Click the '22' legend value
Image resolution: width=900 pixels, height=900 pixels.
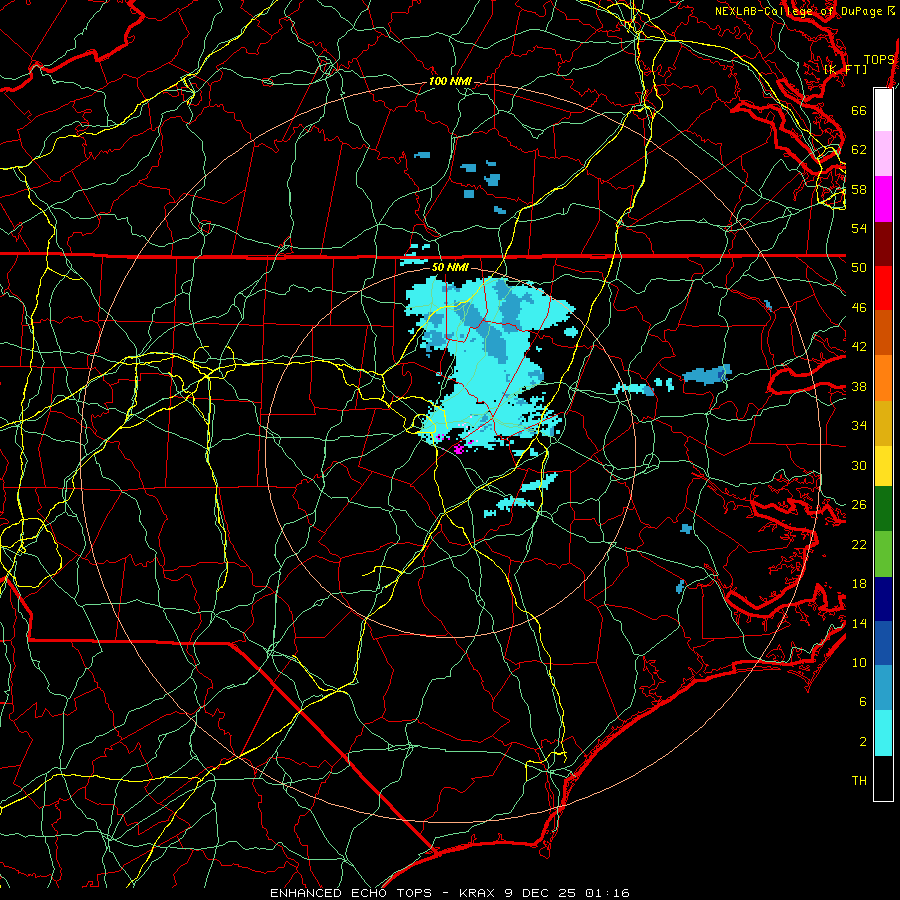coord(859,544)
